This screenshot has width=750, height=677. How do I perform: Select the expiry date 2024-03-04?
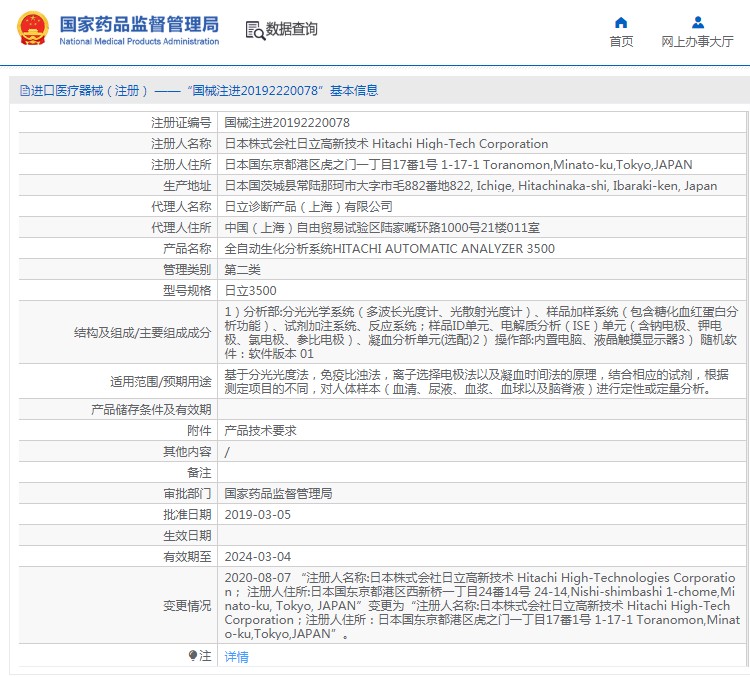257,557
